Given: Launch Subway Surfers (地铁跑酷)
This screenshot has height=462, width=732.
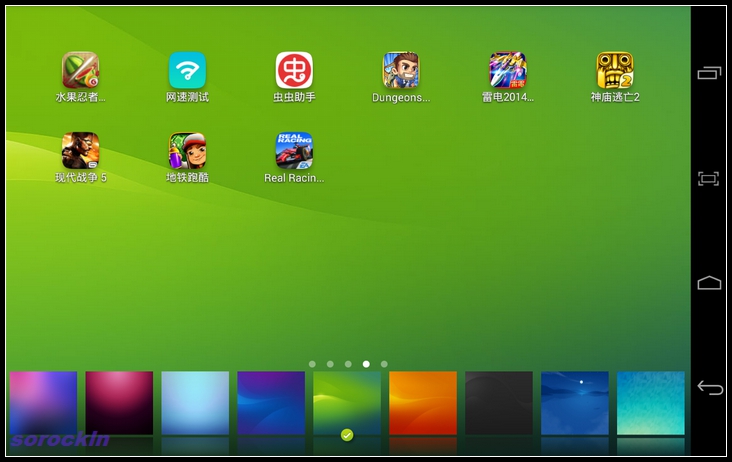Looking at the screenshot, I should [x=187, y=152].
